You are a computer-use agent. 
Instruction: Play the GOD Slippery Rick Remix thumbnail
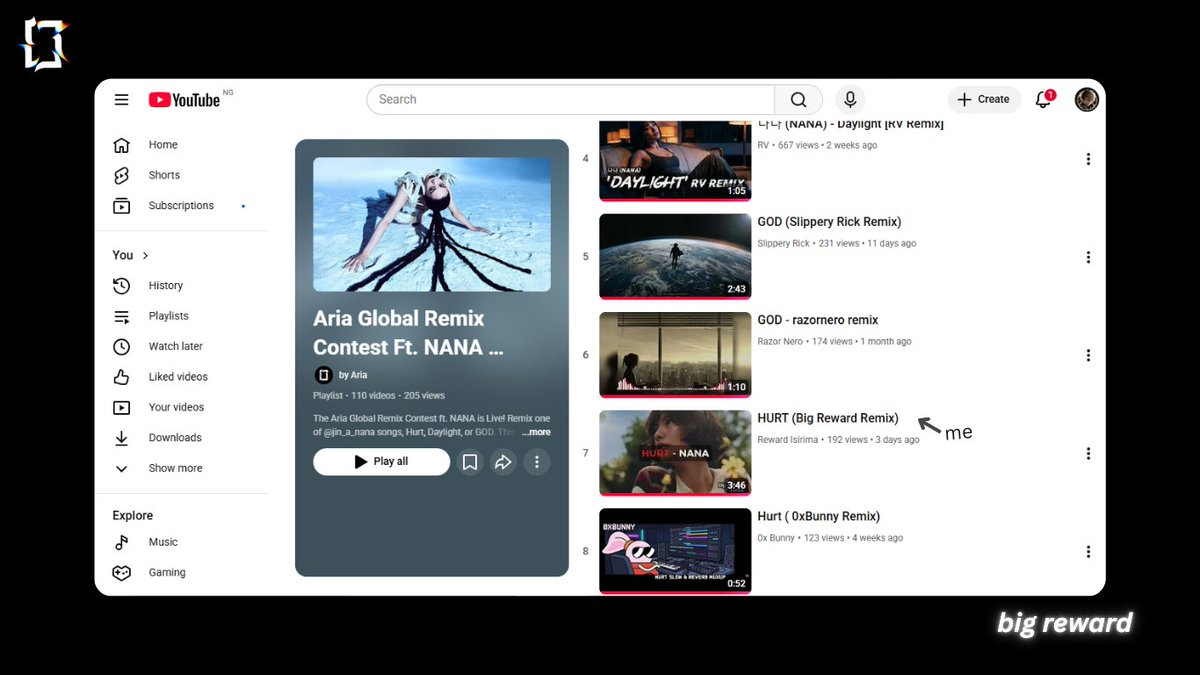point(675,256)
